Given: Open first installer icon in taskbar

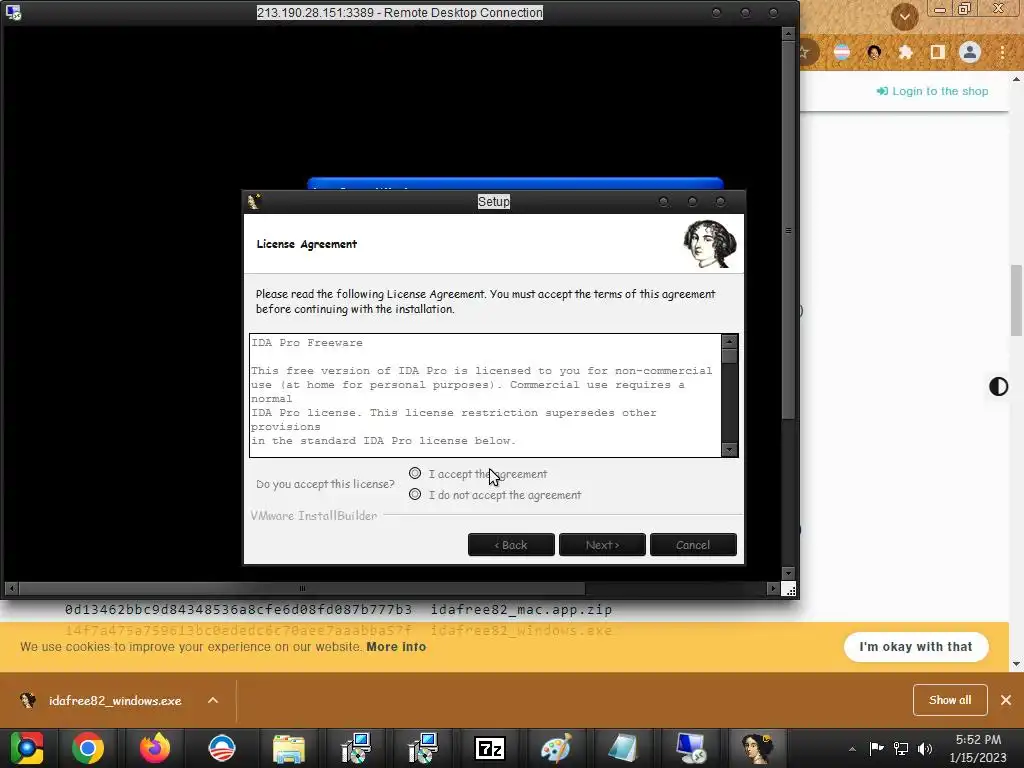Looking at the screenshot, I should (356, 748).
